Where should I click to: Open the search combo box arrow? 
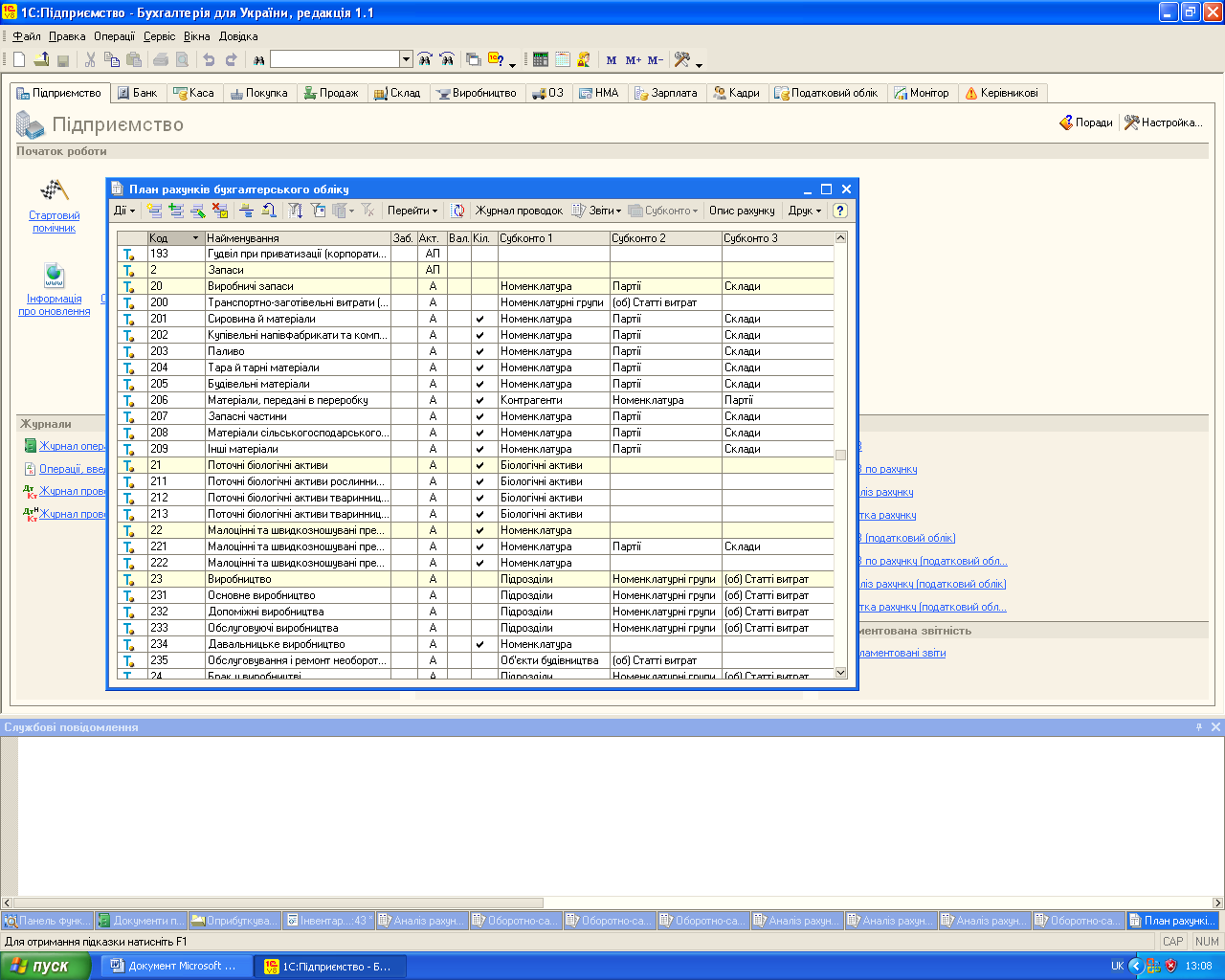(x=406, y=59)
